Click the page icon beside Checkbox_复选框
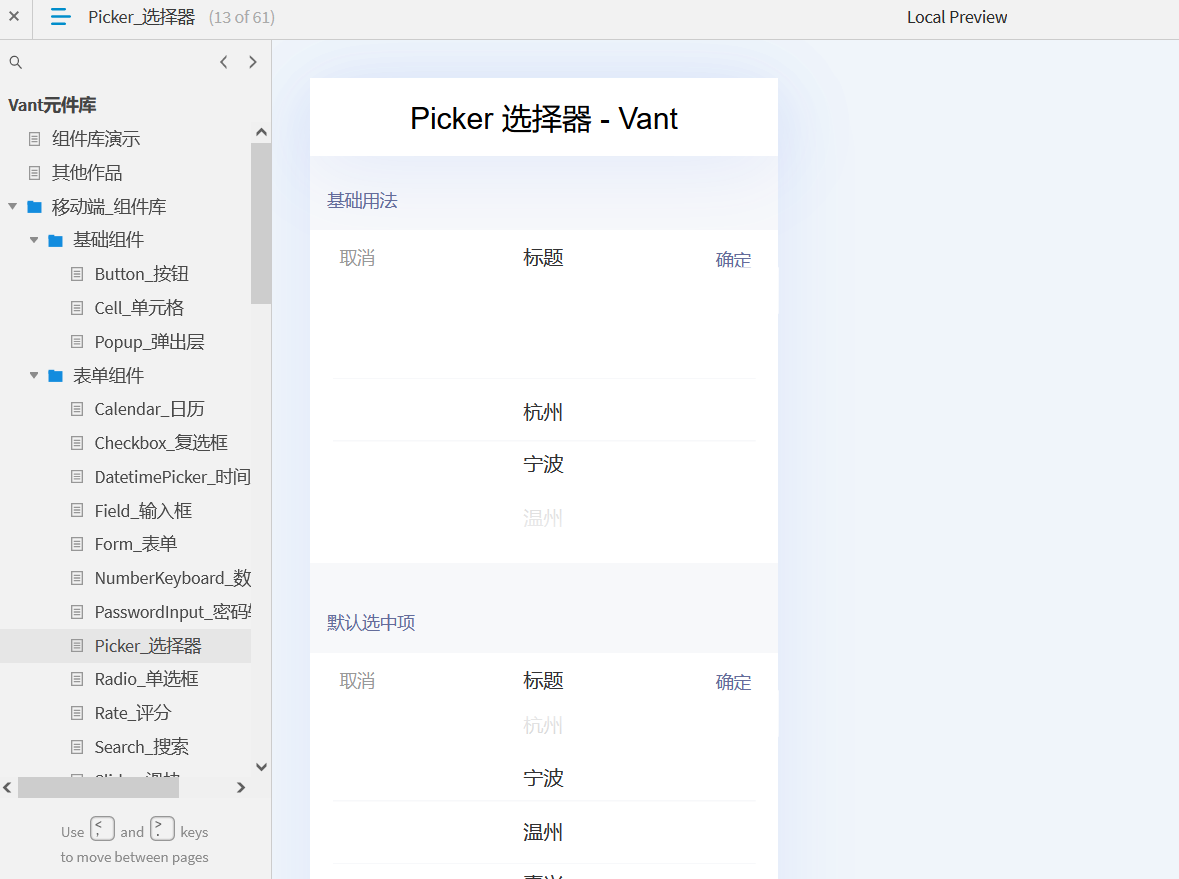 pos(77,444)
